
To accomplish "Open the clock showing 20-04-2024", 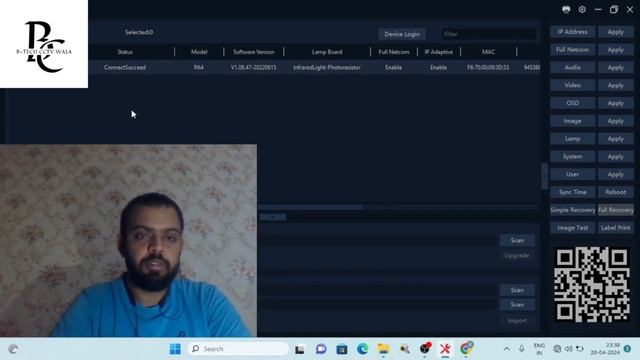I will (605, 349).
